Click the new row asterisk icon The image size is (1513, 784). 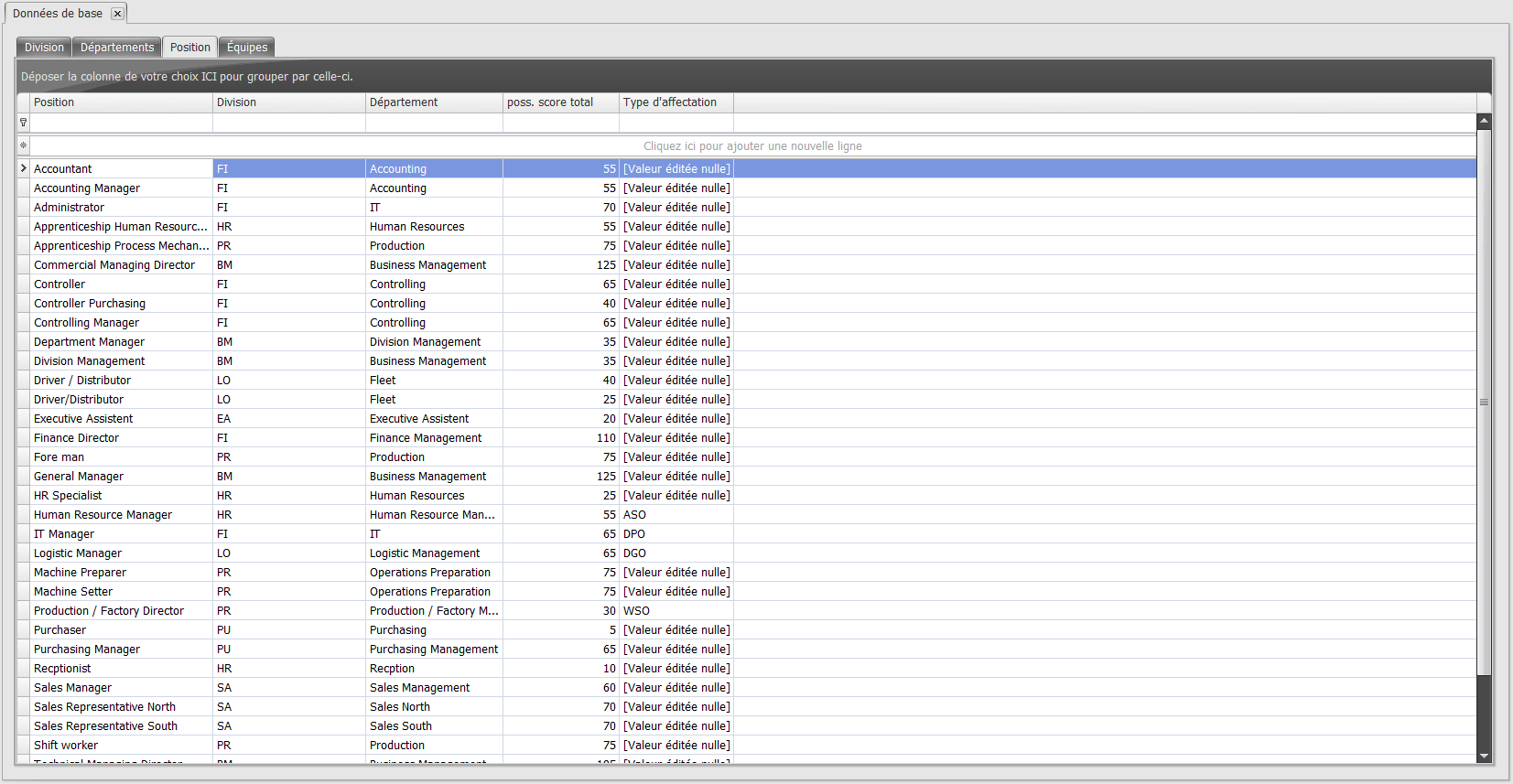[24, 145]
